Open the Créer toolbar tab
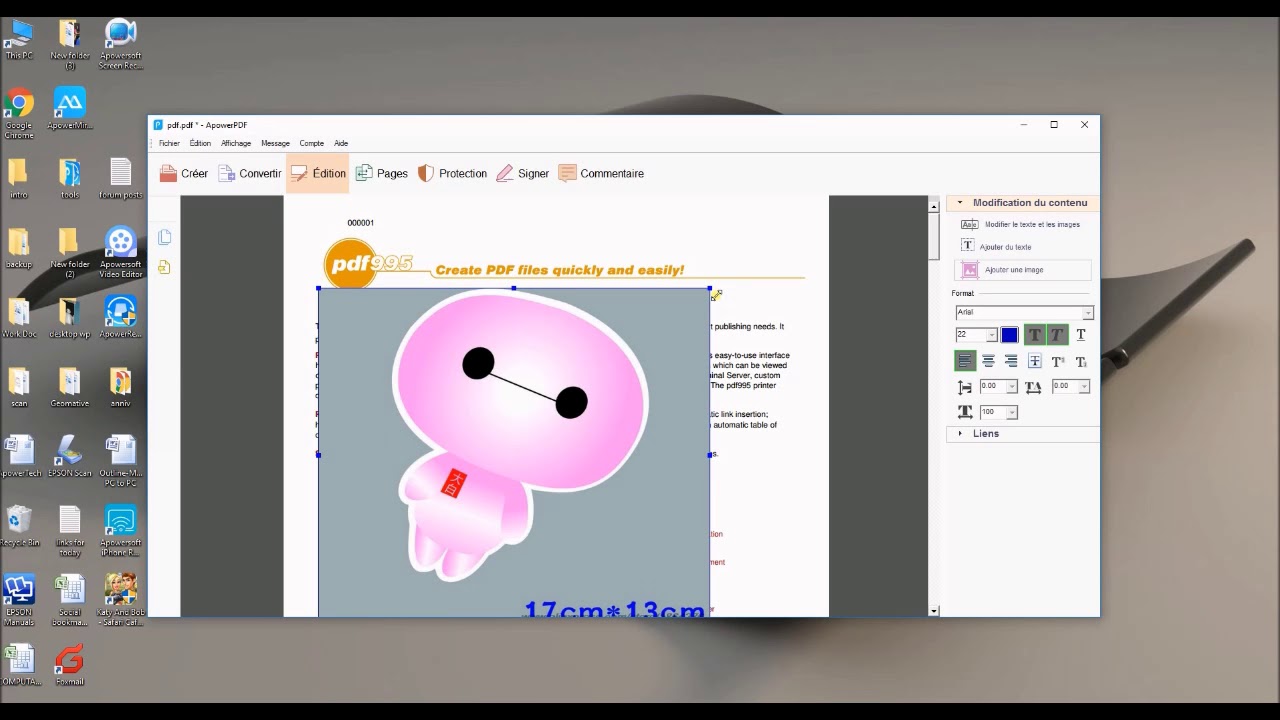Screen dimensions: 1280x720 tap(183, 173)
